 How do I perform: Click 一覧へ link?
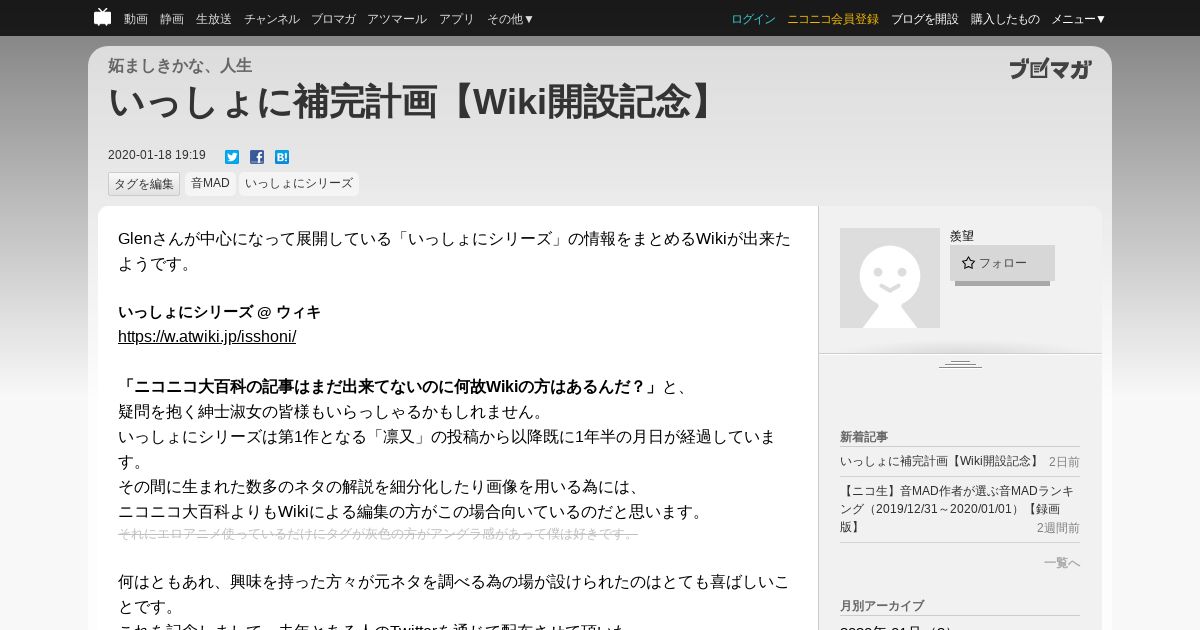pos(1062,563)
